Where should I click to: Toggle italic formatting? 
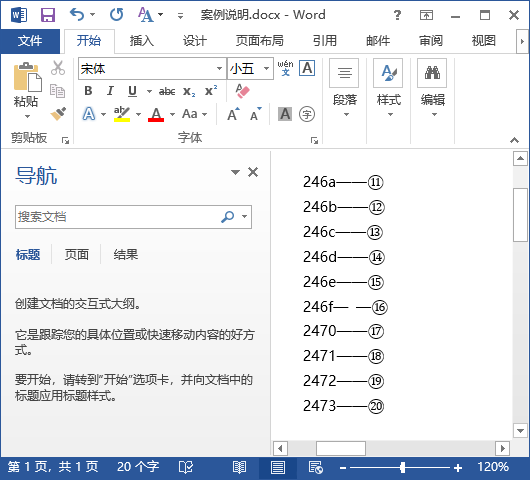click(x=110, y=91)
